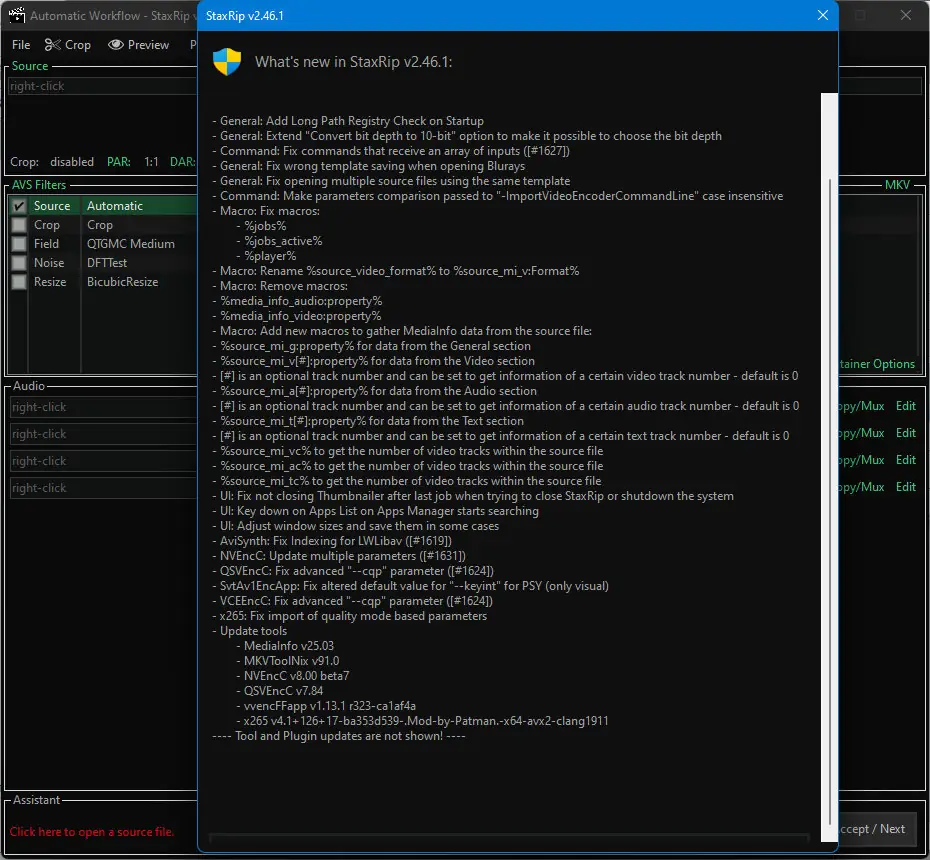Uncheck the Source filter checkbox

coord(18,206)
